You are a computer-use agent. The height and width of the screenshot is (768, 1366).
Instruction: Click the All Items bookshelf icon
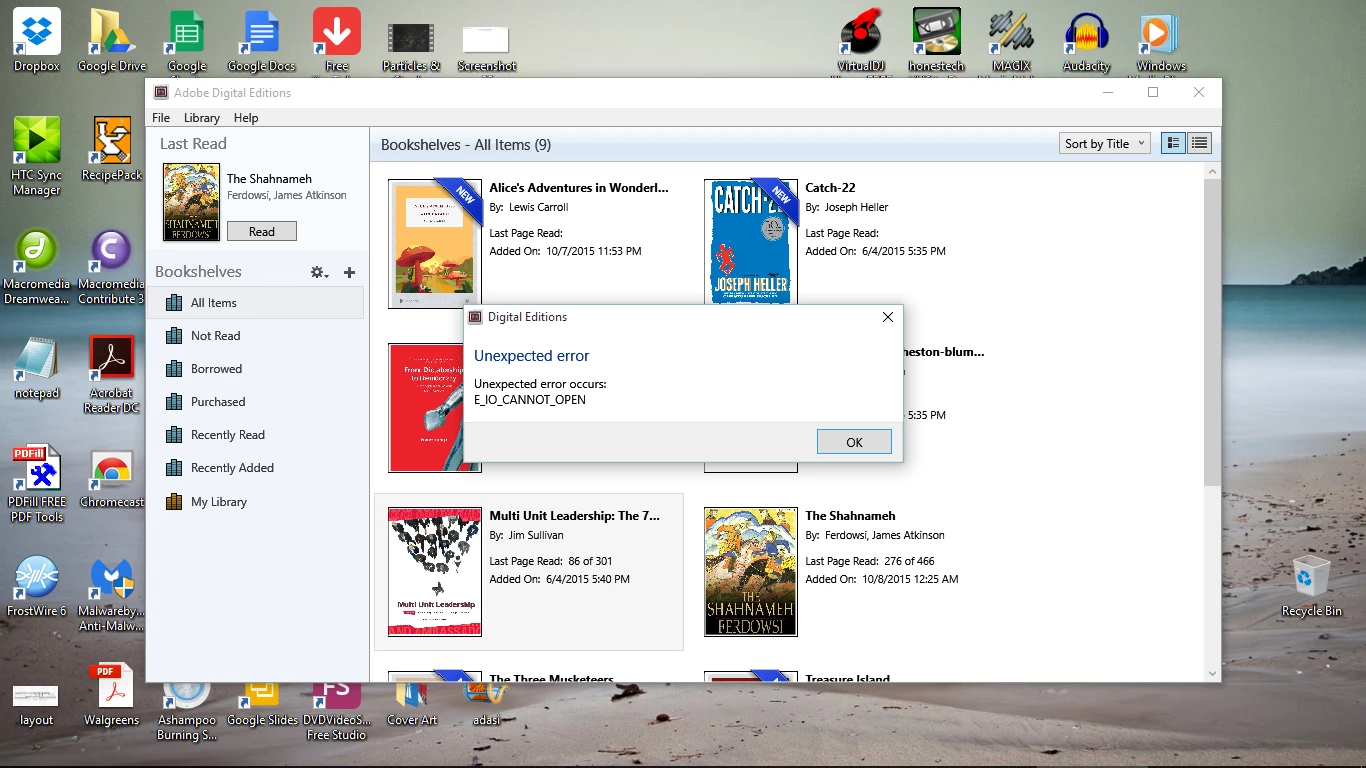(x=174, y=303)
